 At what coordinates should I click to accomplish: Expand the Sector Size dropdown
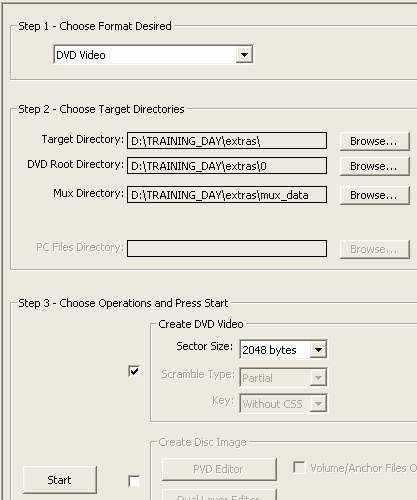pyautogui.click(x=283, y=350)
